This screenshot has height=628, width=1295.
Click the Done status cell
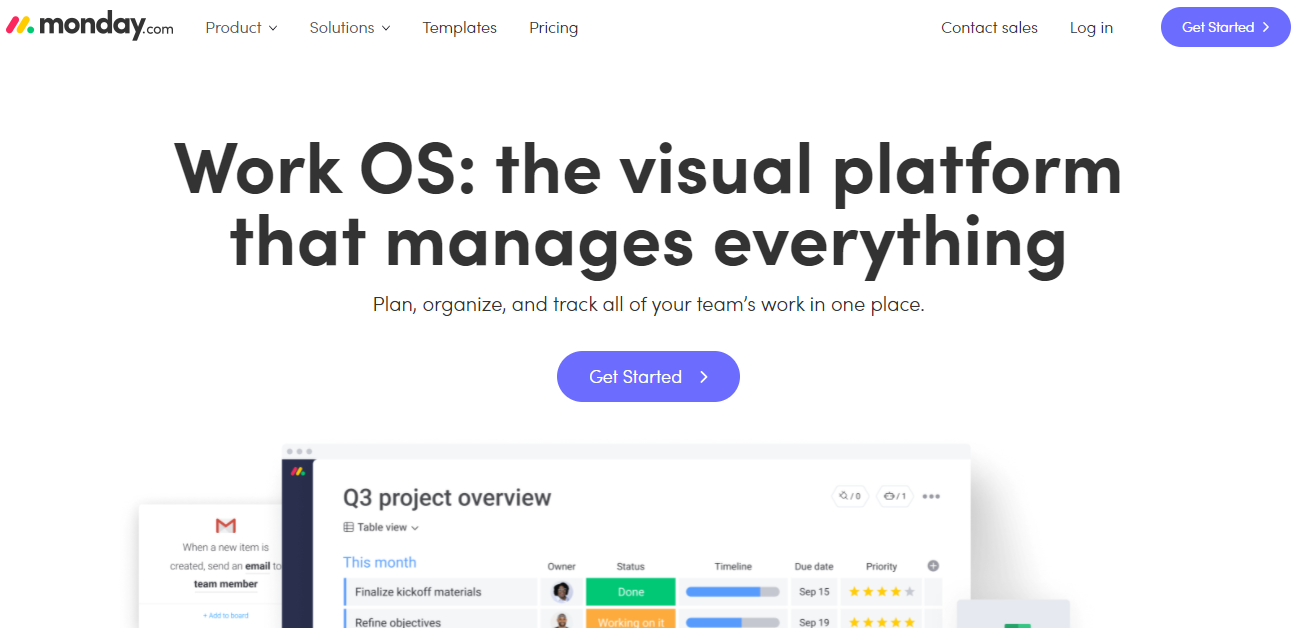coord(631,592)
